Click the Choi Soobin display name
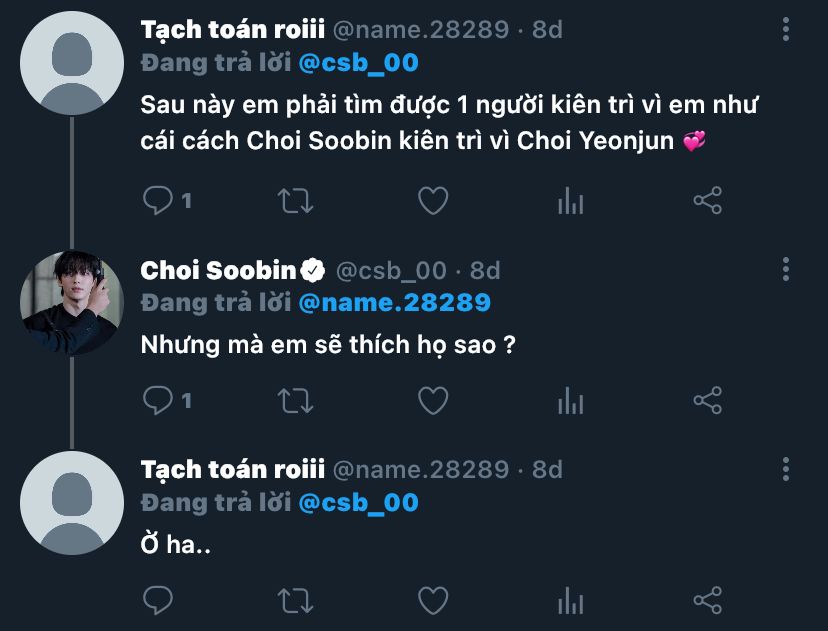Screen dimensions: 828x631 (219, 270)
